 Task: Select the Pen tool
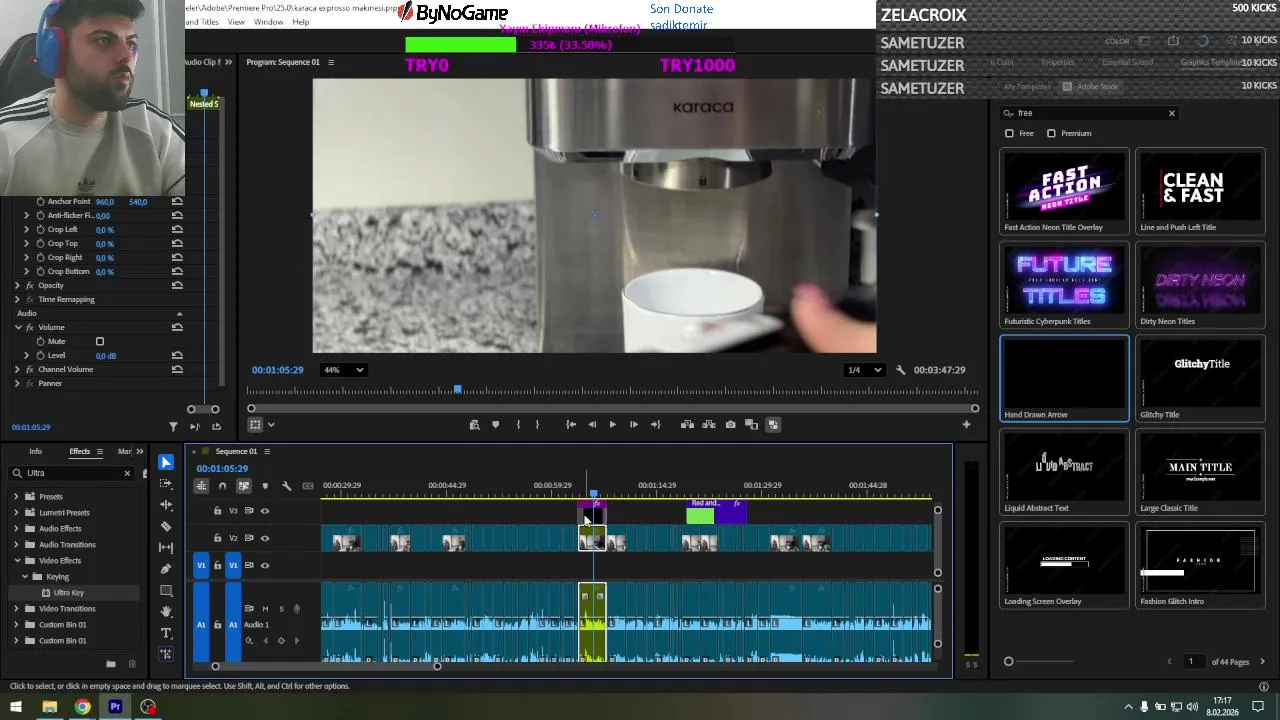166,569
